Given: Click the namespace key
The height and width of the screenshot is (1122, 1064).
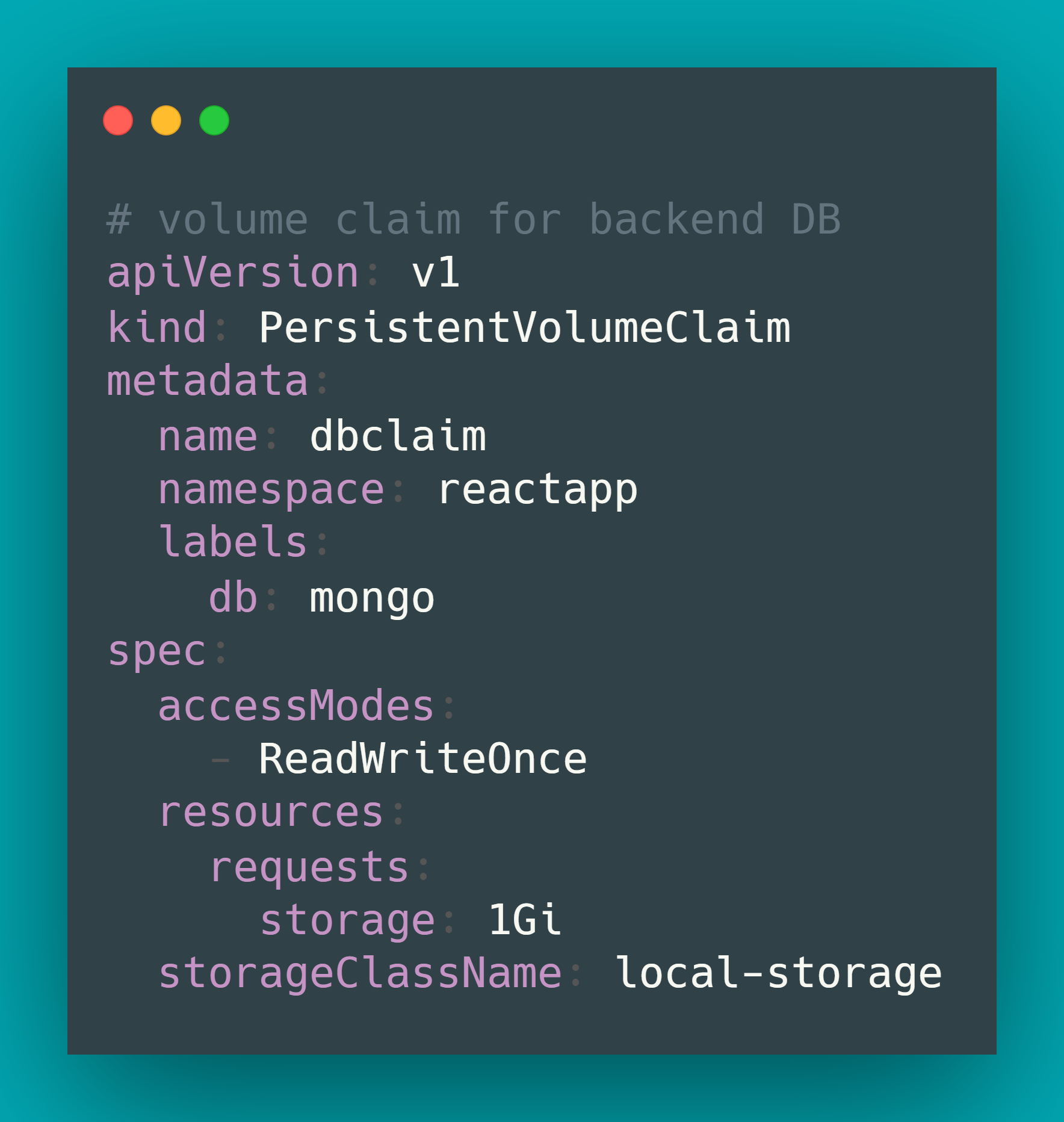Looking at the screenshot, I should pos(271,489).
